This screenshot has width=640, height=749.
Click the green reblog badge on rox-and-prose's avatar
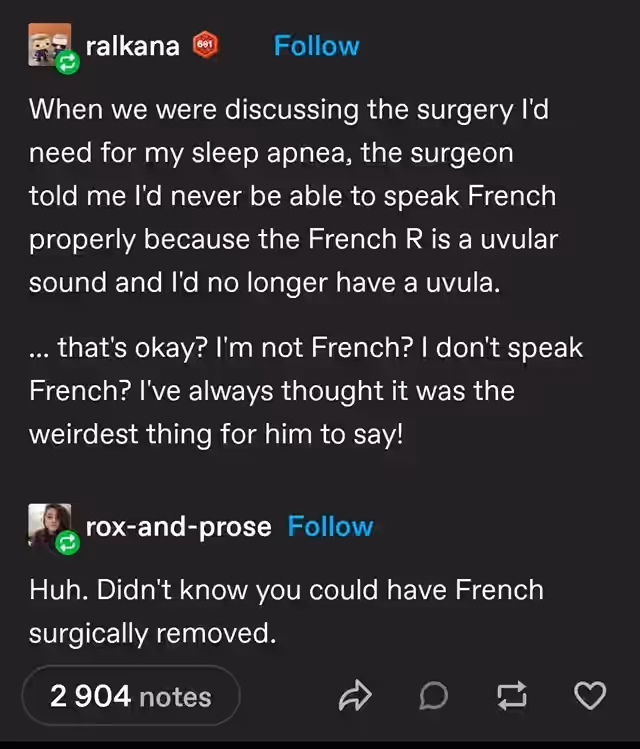pyautogui.click(x=67, y=542)
